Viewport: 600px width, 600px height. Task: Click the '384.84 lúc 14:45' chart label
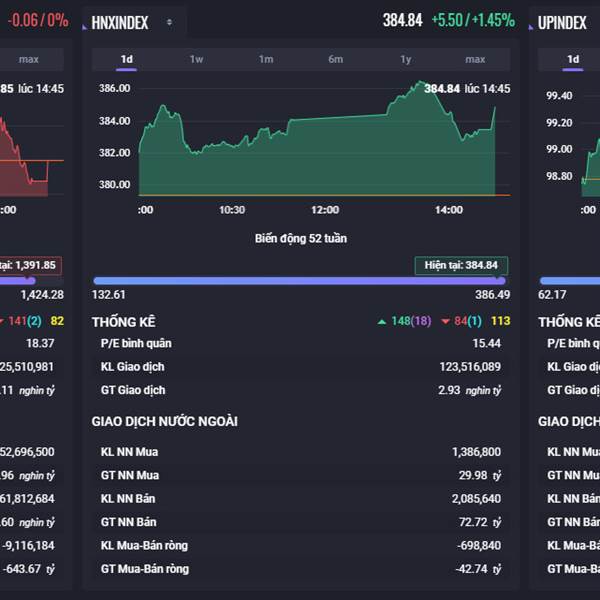click(467, 89)
